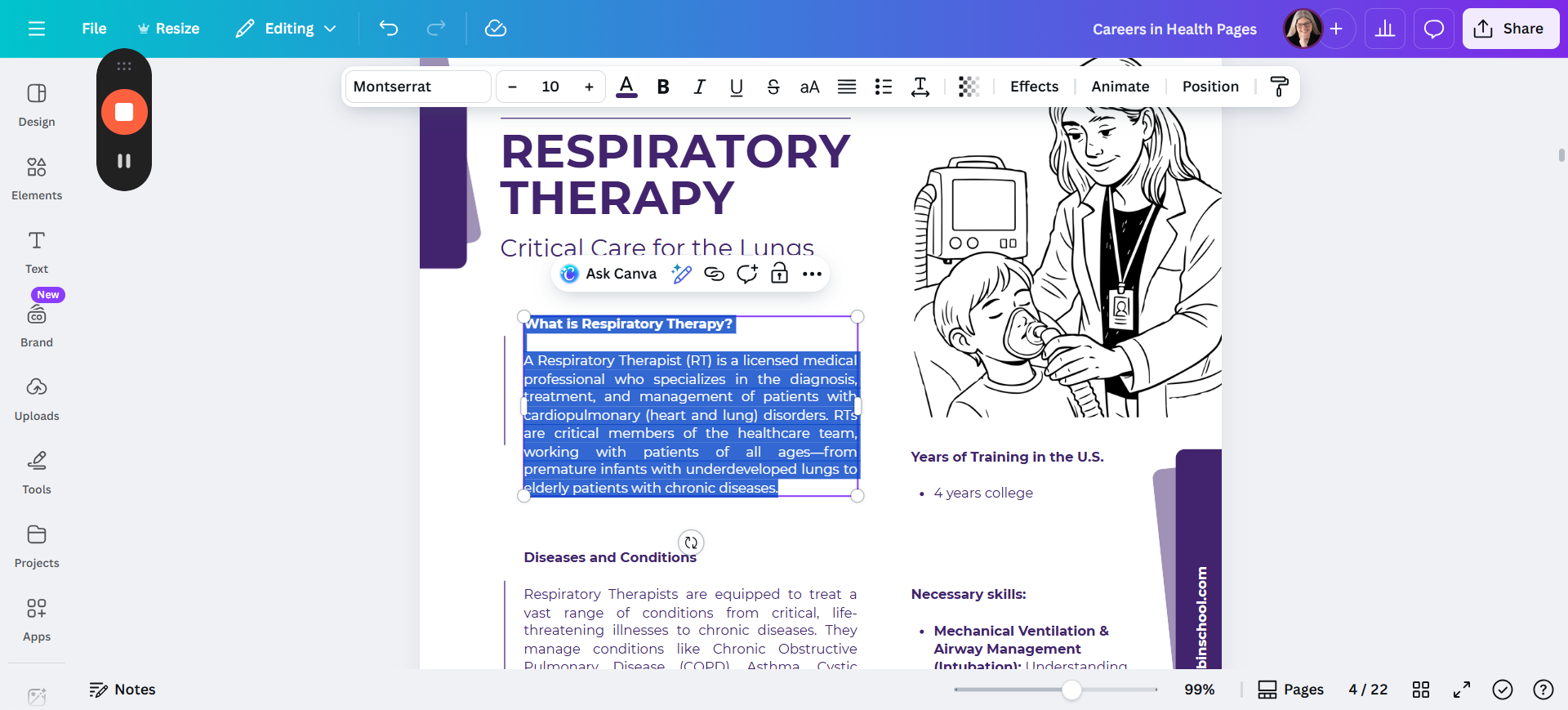1568x710 pixels.
Task: Click the Undo arrow icon
Action: tap(389, 29)
